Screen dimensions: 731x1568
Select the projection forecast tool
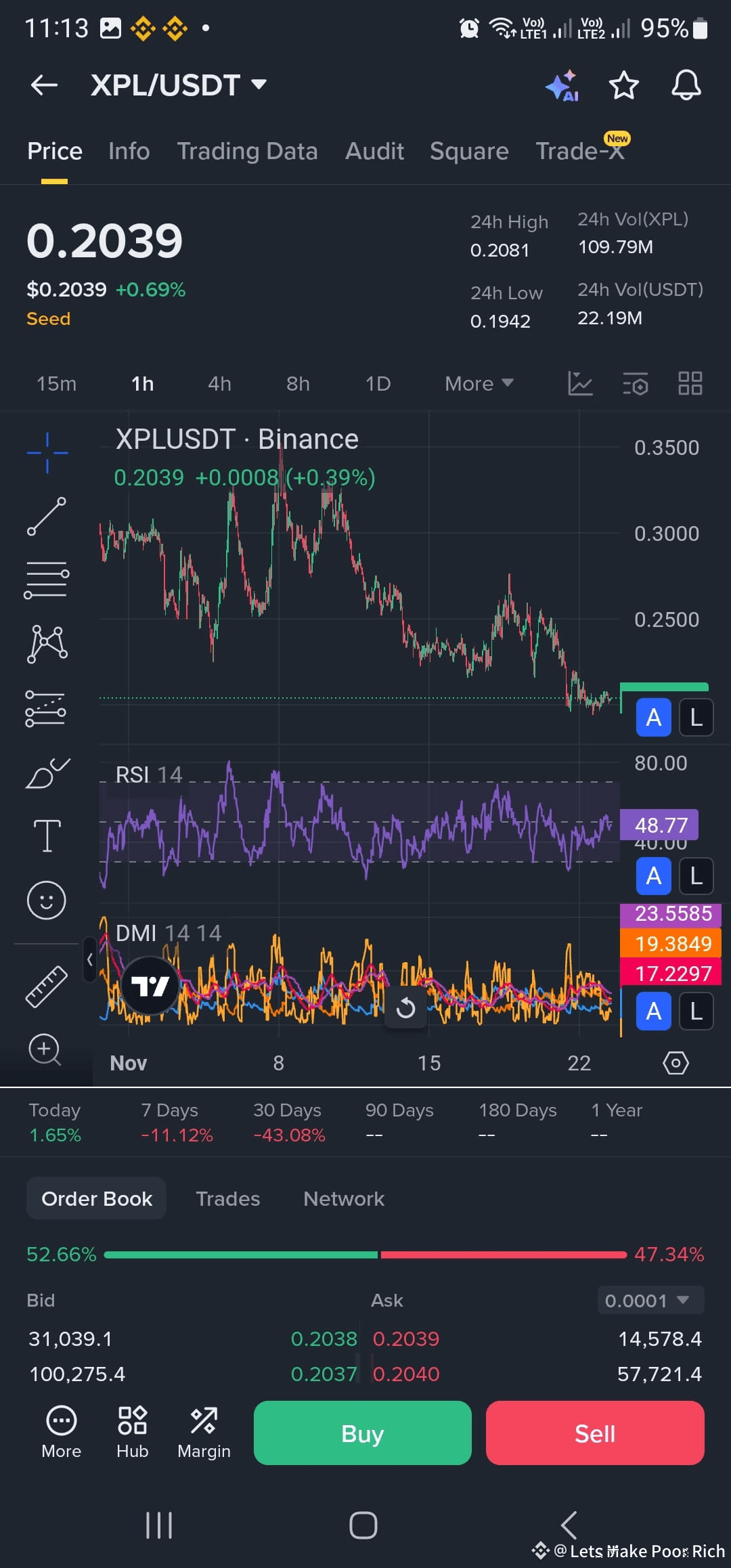tap(45, 708)
